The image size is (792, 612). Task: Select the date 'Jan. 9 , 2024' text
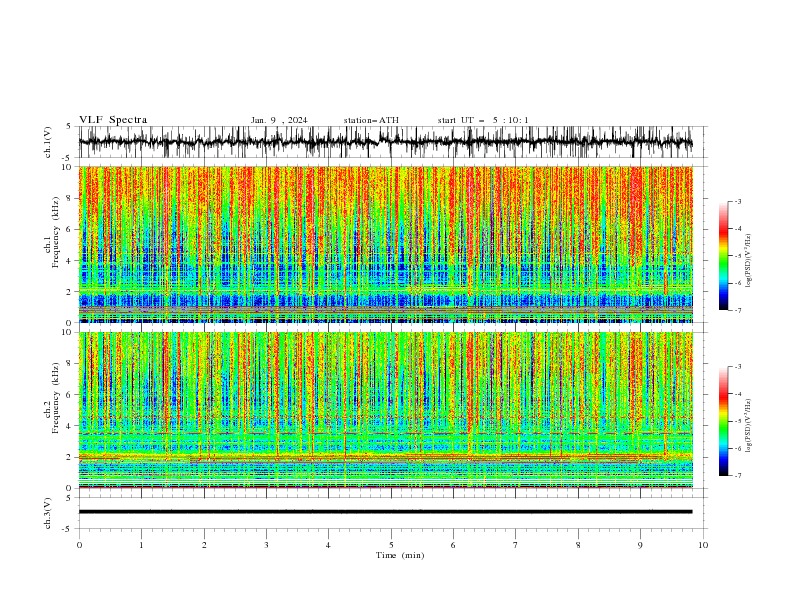pos(279,120)
